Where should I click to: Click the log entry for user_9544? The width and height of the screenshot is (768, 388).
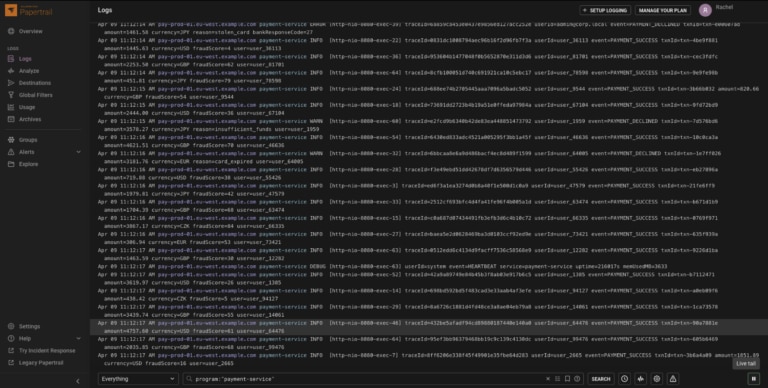pyautogui.click(x=429, y=93)
